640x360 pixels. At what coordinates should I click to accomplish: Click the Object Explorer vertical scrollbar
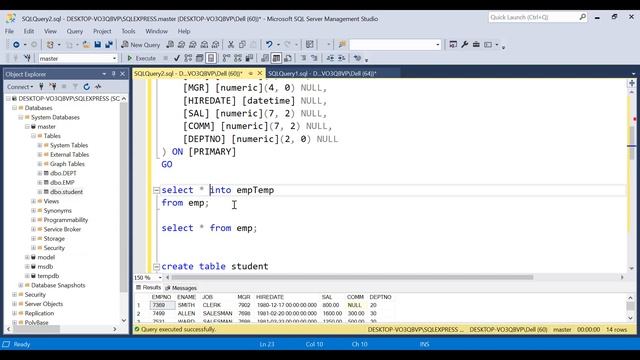(124, 198)
